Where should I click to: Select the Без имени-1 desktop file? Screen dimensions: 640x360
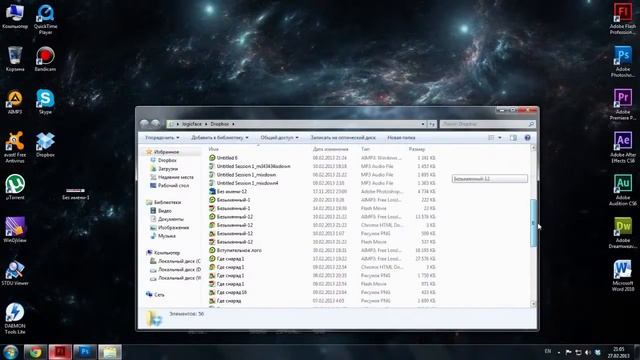(x=76, y=194)
